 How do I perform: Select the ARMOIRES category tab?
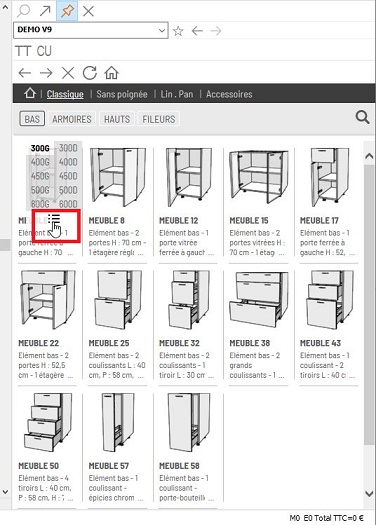coord(72,119)
